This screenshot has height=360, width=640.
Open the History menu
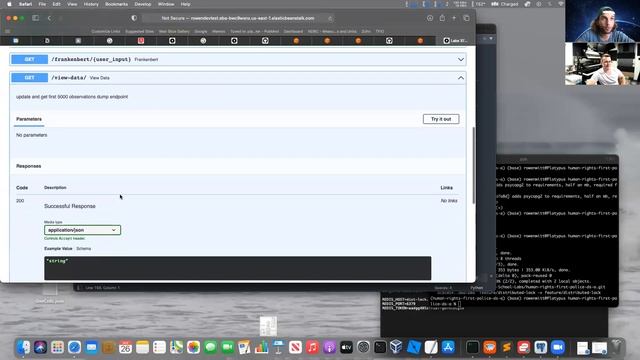point(91,4)
